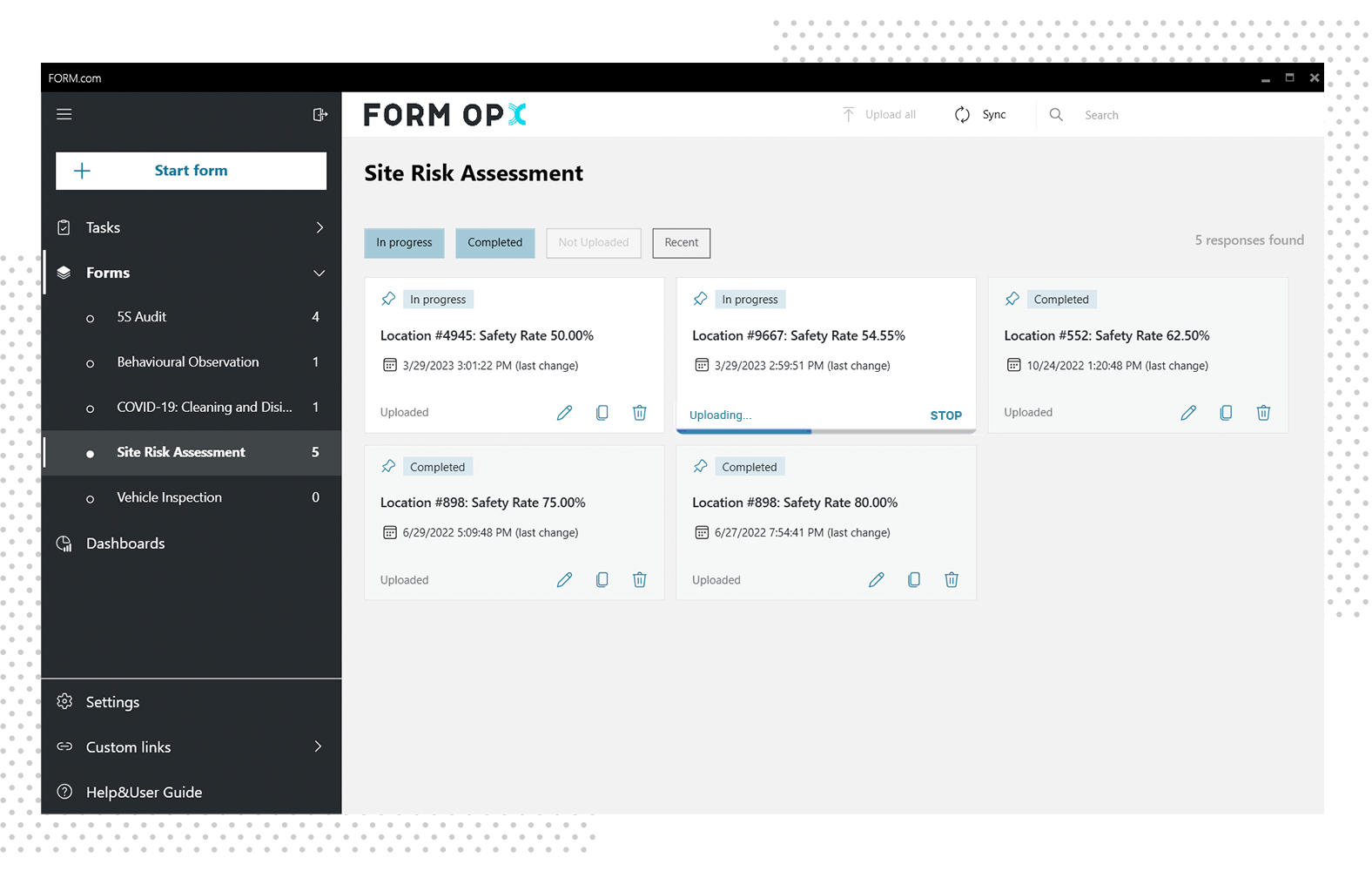Delete the Location #4945 response
The width and height of the screenshot is (1372, 871).
639,413
